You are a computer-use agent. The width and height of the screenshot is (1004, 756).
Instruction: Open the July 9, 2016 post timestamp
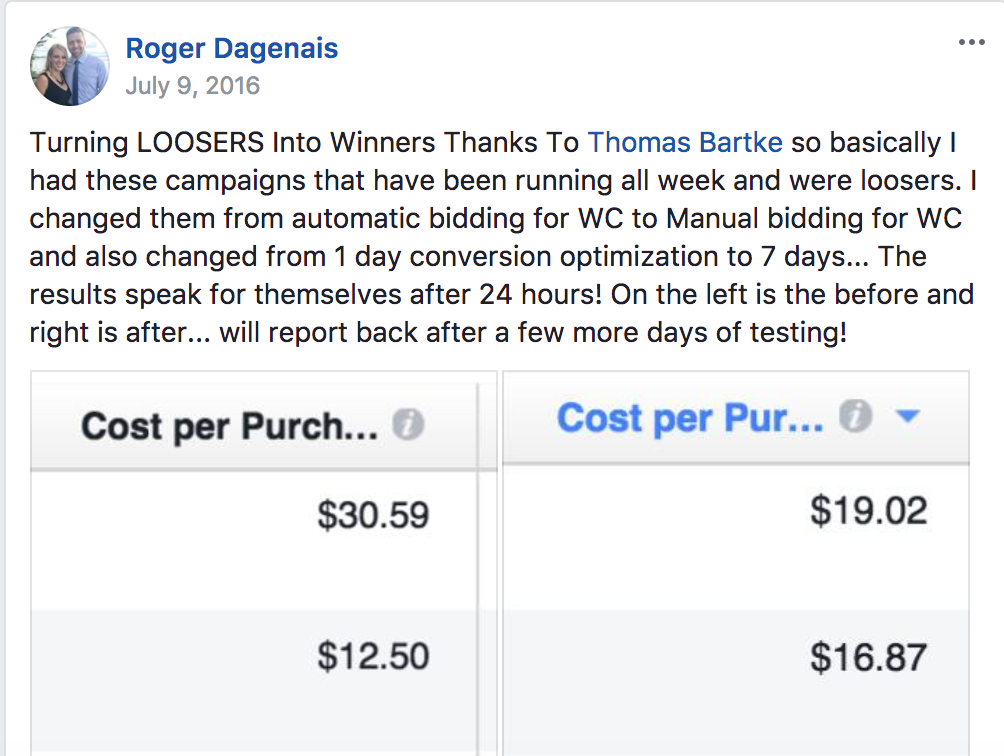(x=193, y=86)
